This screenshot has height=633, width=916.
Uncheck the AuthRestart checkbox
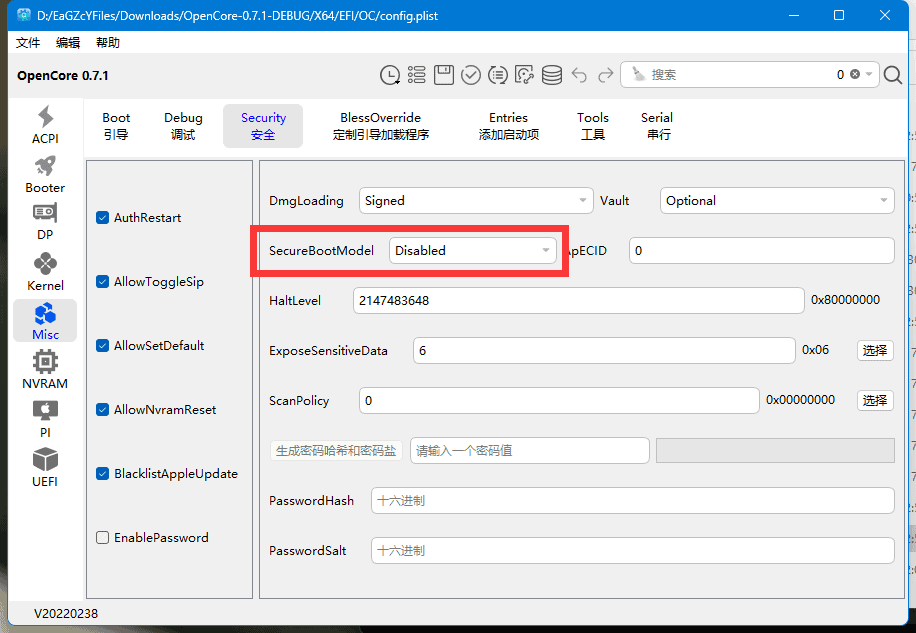(103, 218)
